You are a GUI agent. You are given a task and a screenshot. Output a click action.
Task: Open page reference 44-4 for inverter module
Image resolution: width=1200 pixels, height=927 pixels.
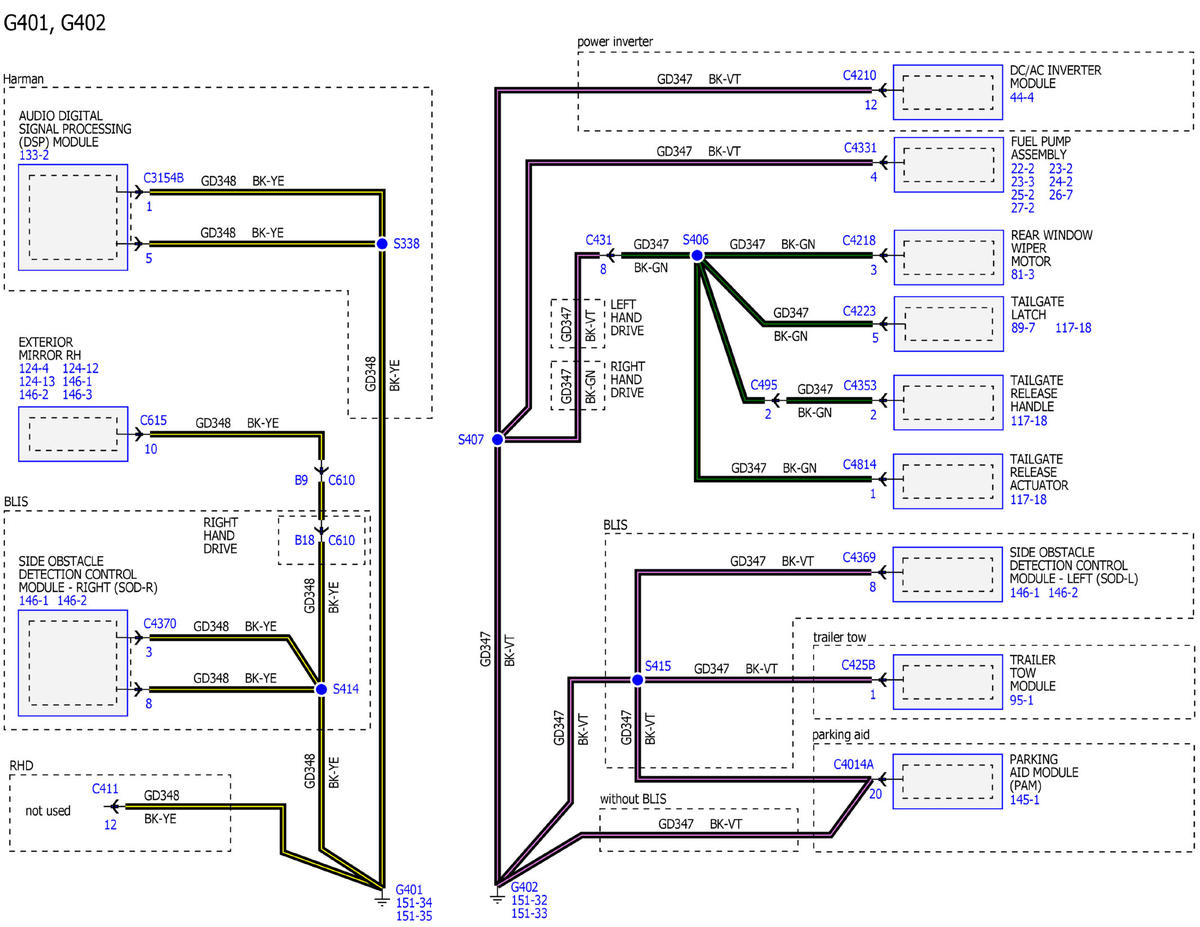coord(1023,97)
